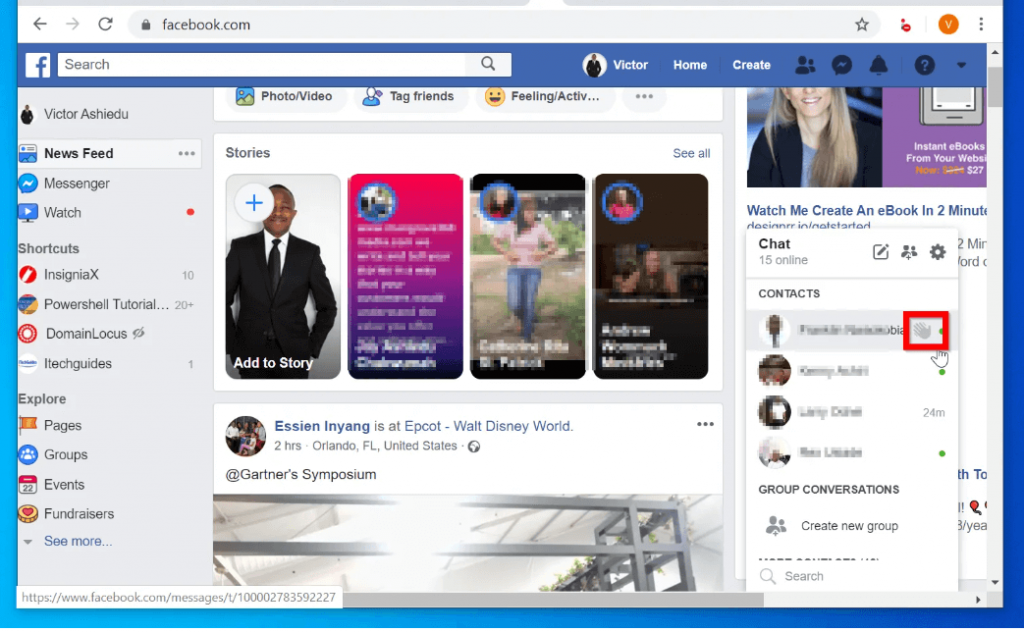Click Feeling/Activity composer button
1024x632 pixels.
pos(543,97)
